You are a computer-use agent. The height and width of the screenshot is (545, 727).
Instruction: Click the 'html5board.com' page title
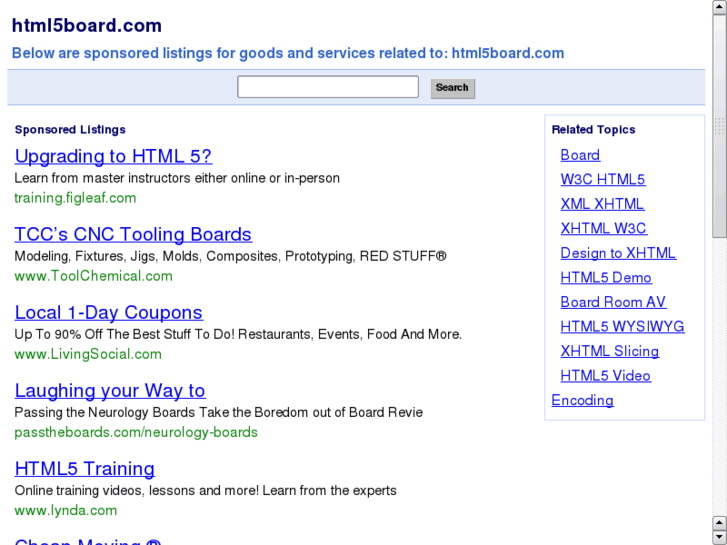point(87,26)
